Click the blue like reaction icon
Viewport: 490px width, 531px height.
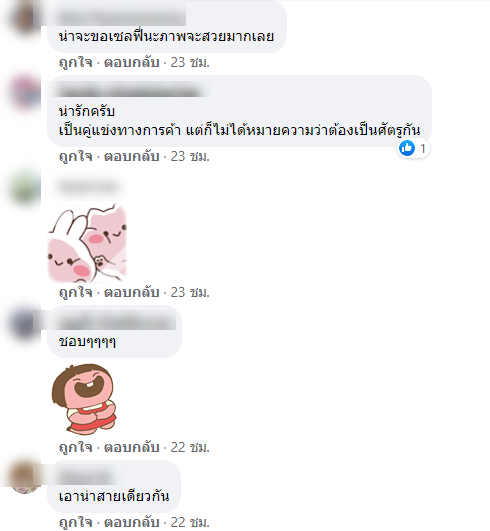tap(407, 148)
